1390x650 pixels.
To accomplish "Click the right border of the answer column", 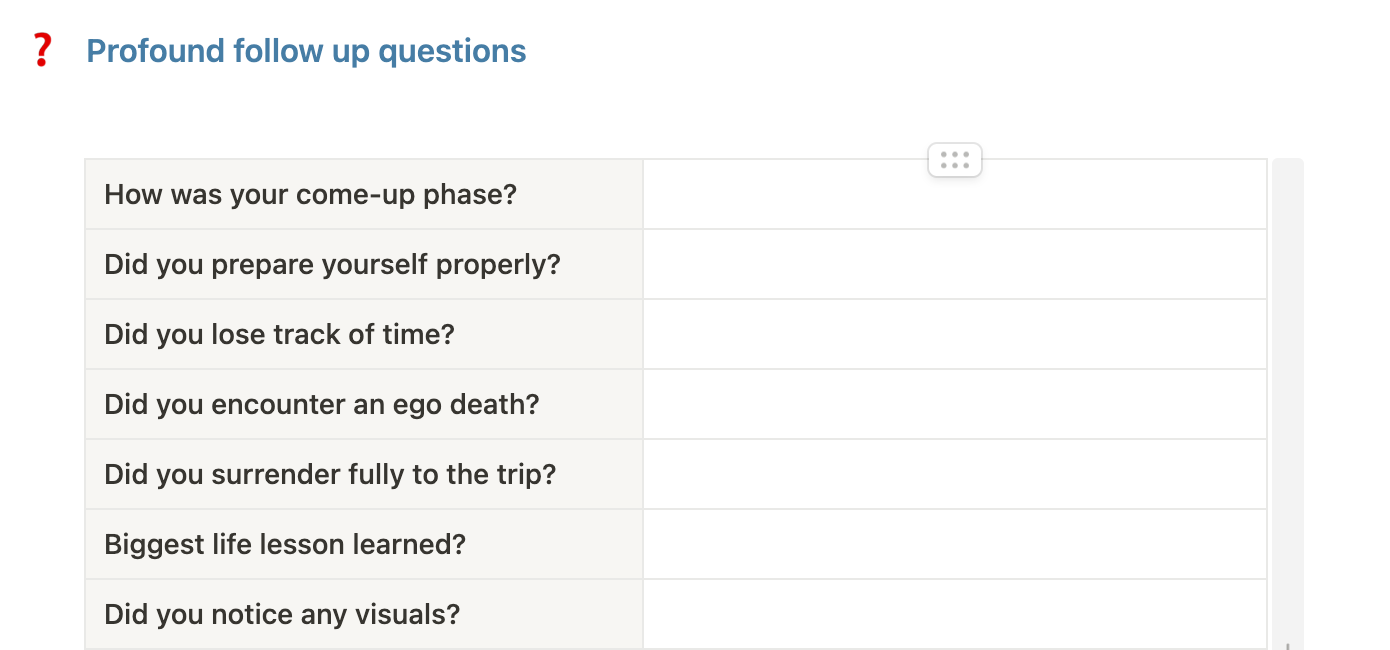I will tap(1267, 400).
